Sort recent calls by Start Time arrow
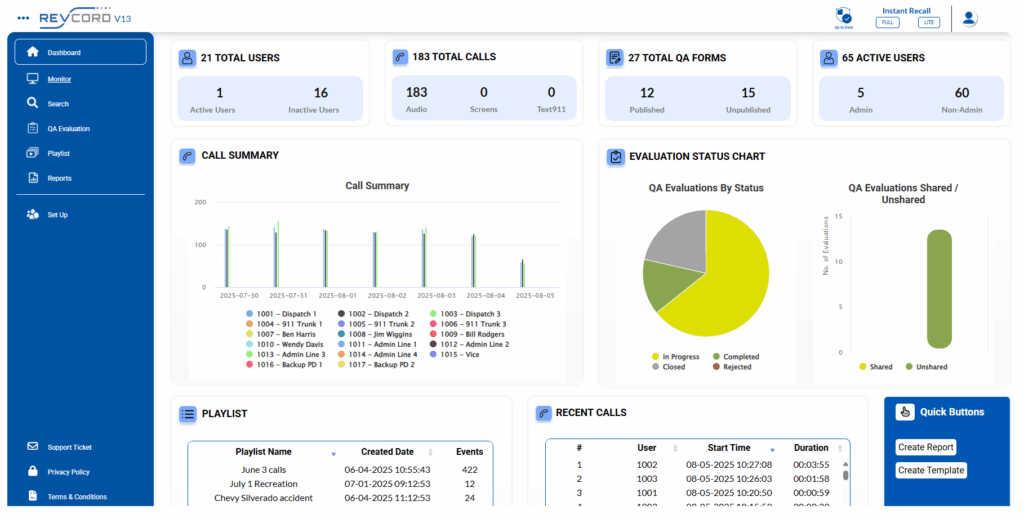The width and height of the screenshot is (1024, 519). [x=771, y=450]
